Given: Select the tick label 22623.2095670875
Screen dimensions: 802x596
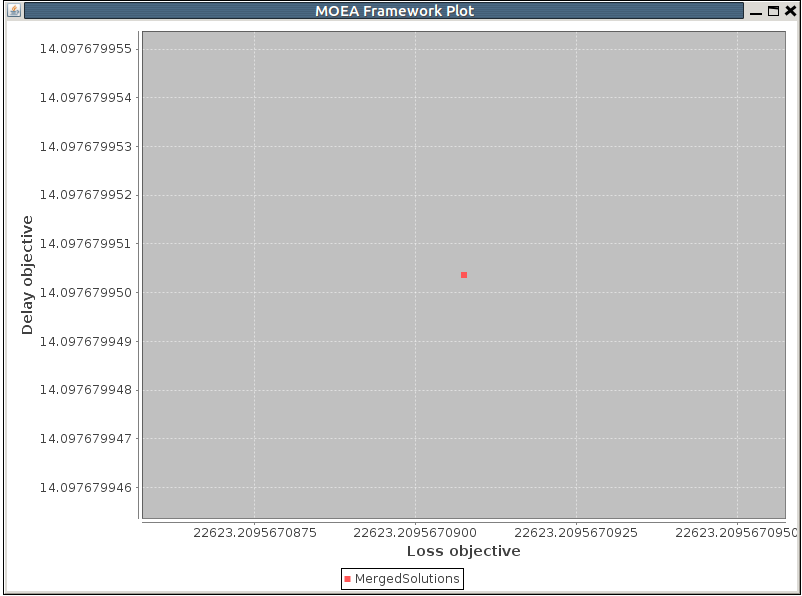Looking at the screenshot, I should [257, 532].
